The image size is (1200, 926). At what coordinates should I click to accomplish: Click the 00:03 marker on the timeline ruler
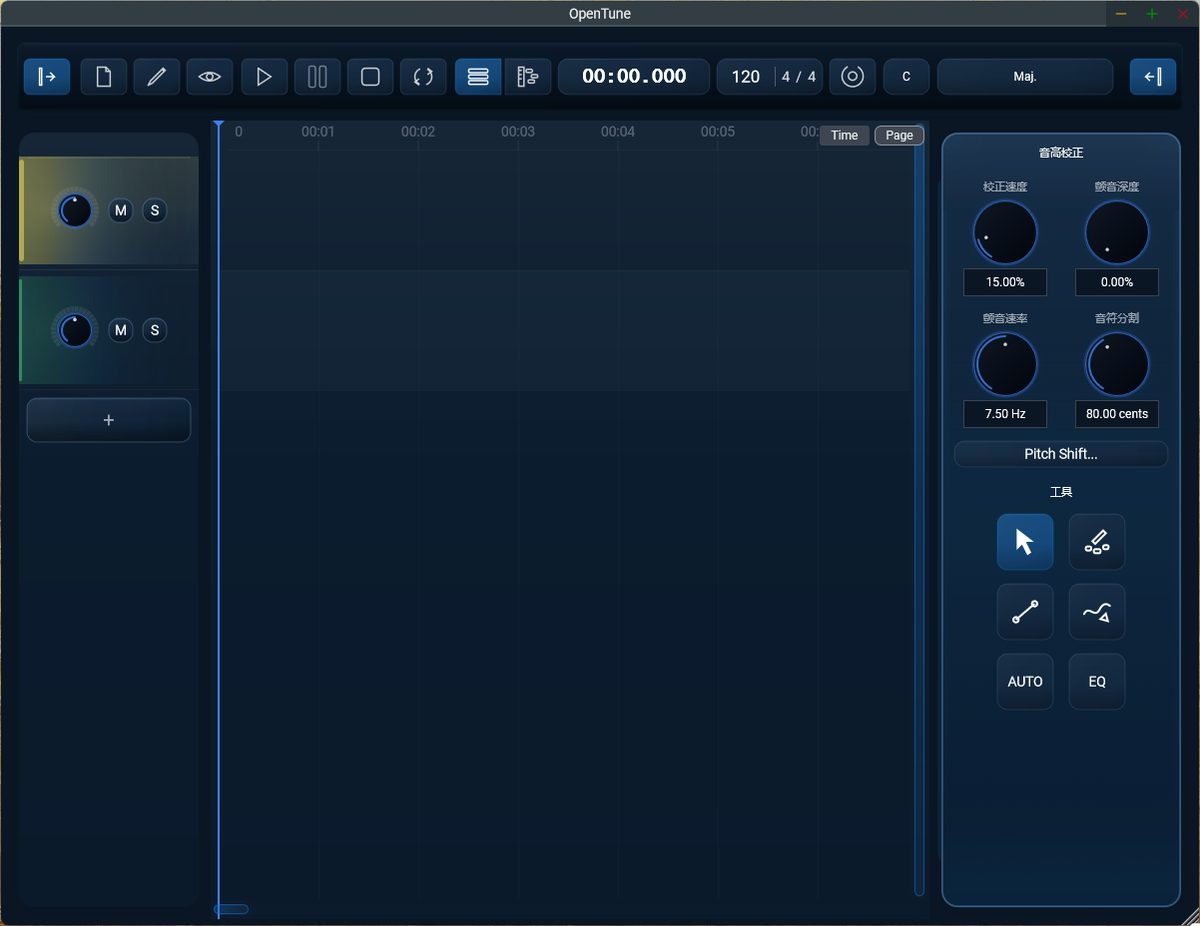[x=518, y=132]
